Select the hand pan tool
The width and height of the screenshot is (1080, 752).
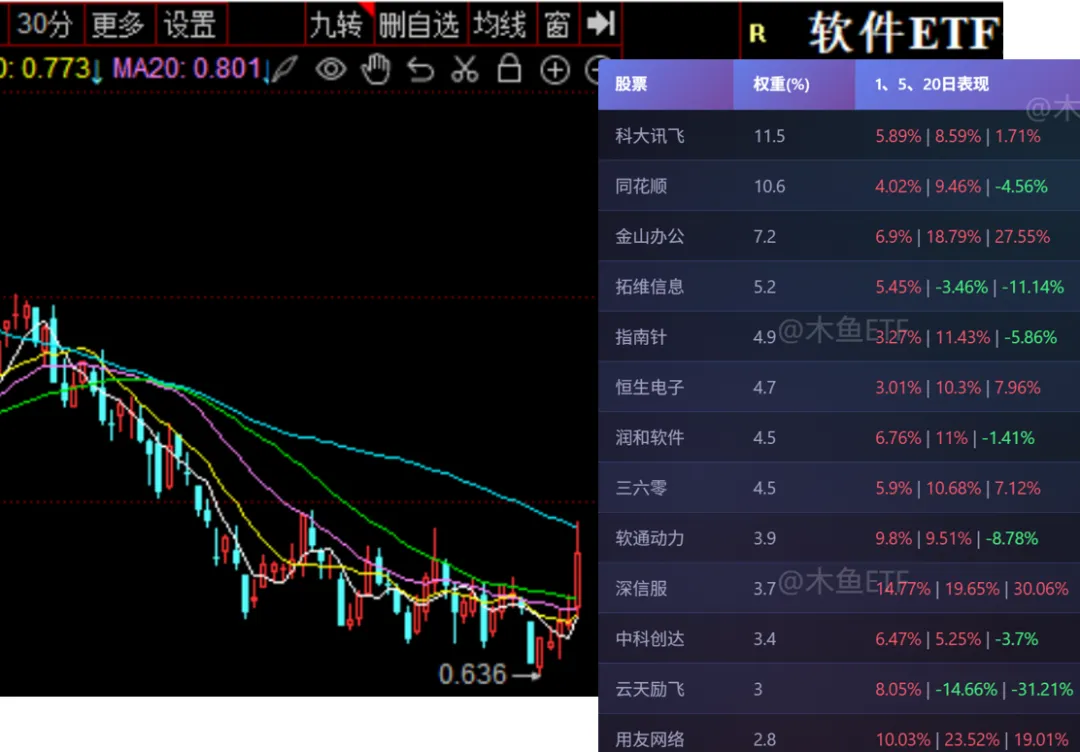(x=376, y=69)
